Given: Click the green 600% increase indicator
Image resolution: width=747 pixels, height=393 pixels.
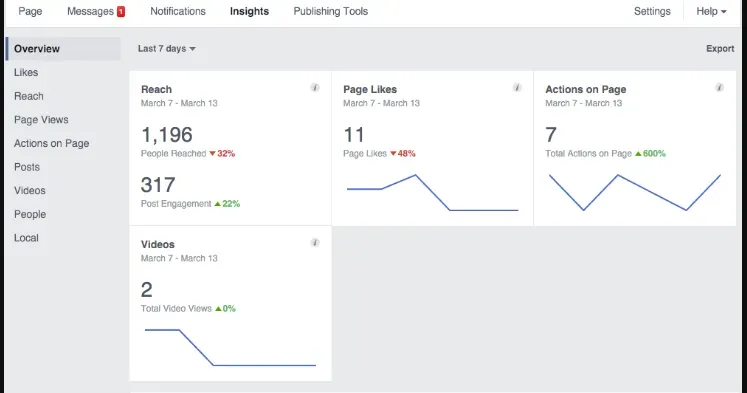Looking at the screenshot, I should pos(650,153).
